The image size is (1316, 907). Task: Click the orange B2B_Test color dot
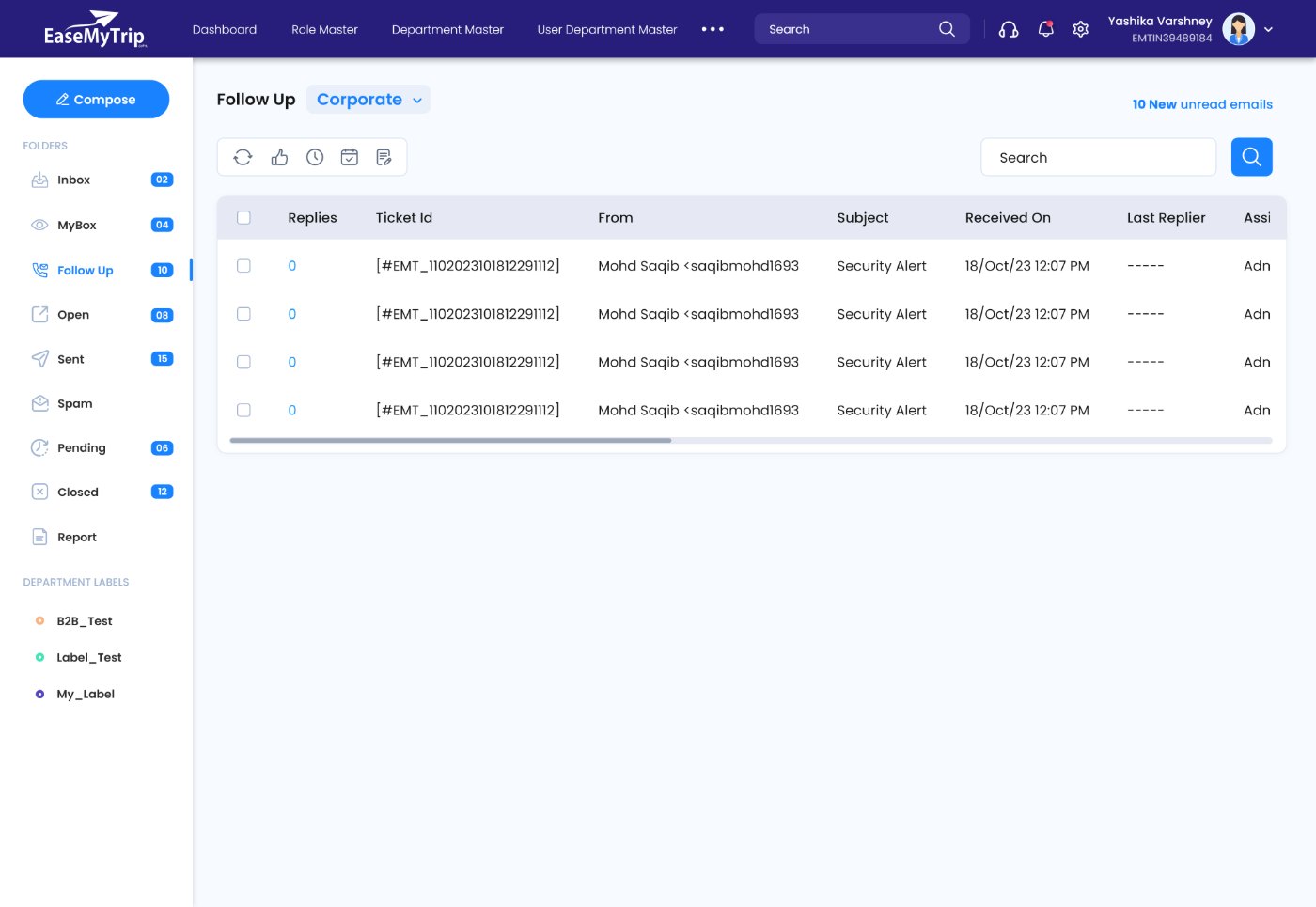pyautogui.click(x=39, y=620)
